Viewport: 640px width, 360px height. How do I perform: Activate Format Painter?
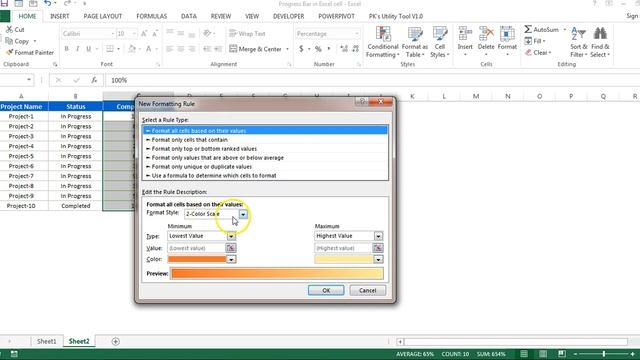30,53
